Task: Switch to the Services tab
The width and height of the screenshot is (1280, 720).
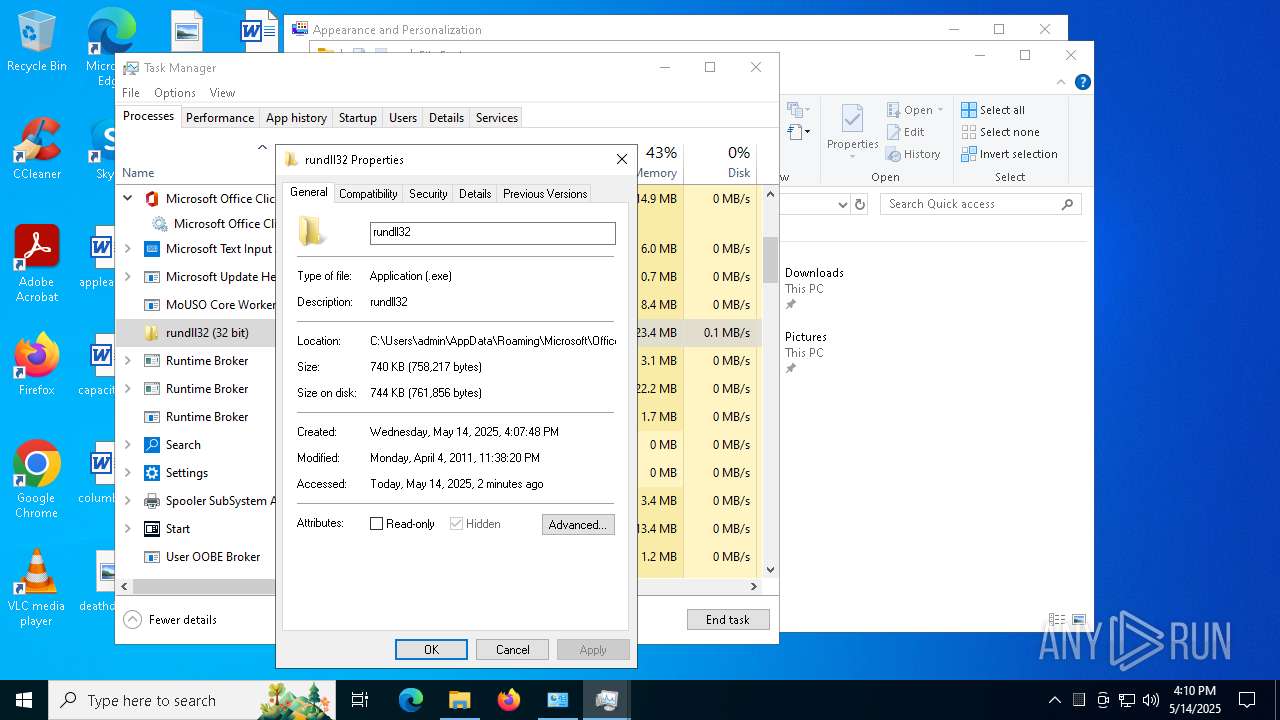Action: (x=497, y=118)
